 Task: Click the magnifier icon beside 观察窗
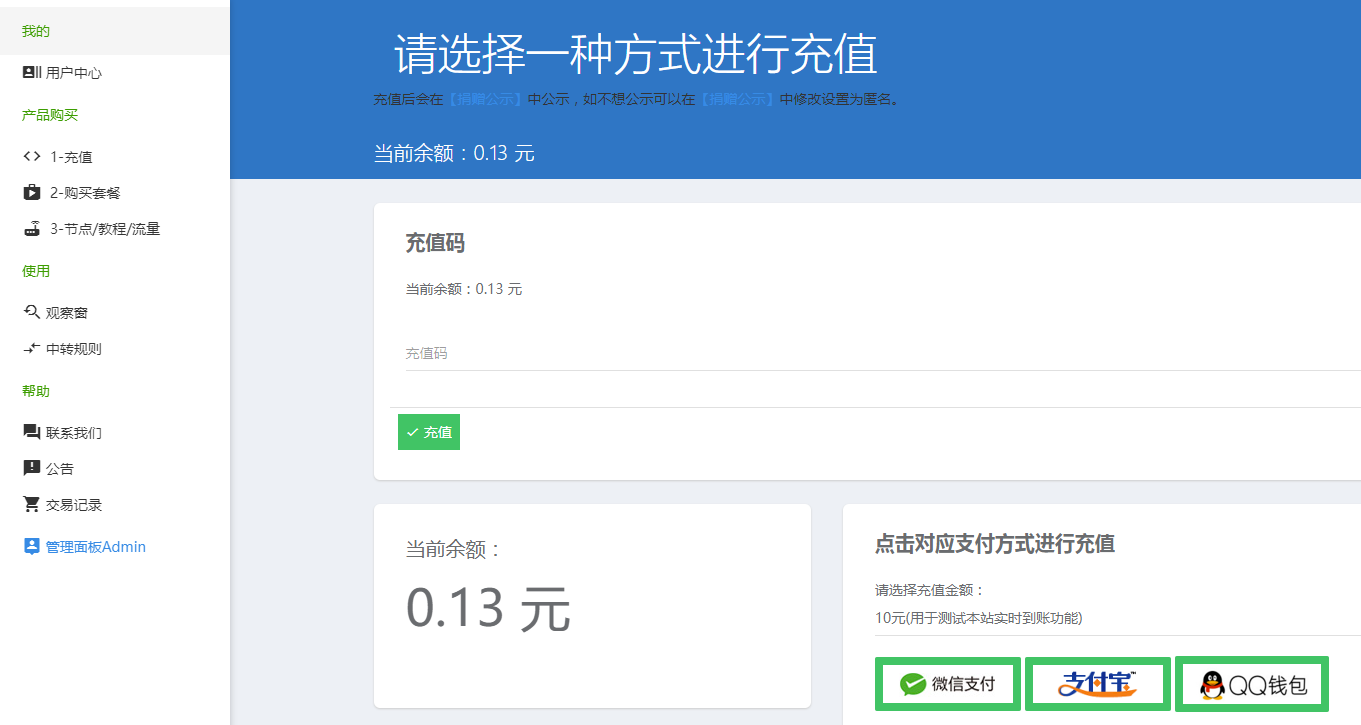click(32, 312)
